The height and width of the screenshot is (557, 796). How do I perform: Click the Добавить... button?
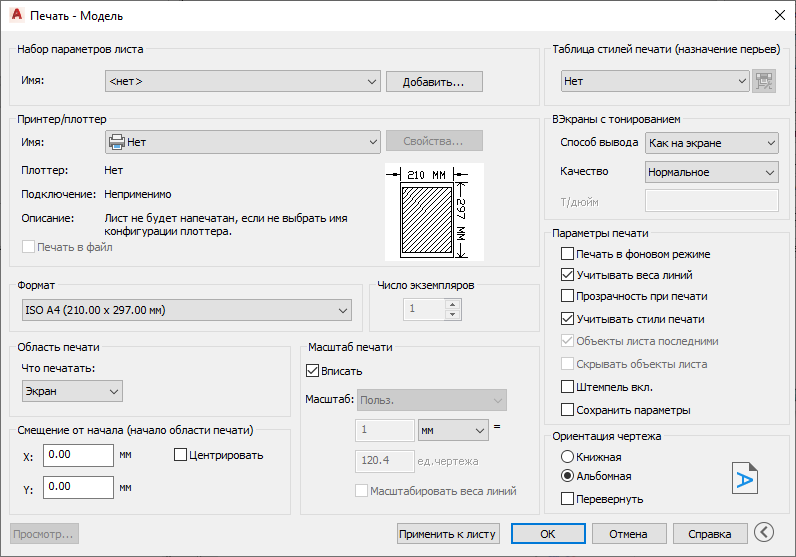click(x=434, y=82)
